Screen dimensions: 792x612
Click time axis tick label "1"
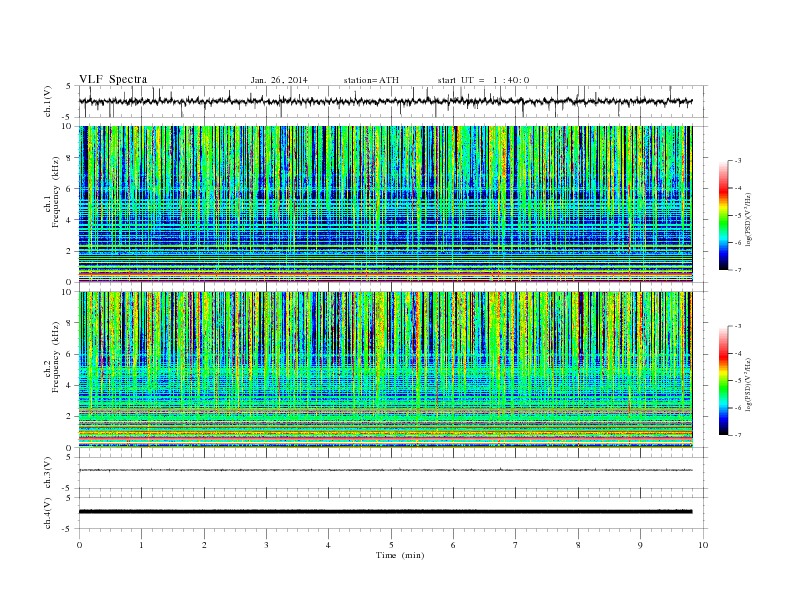142,545
